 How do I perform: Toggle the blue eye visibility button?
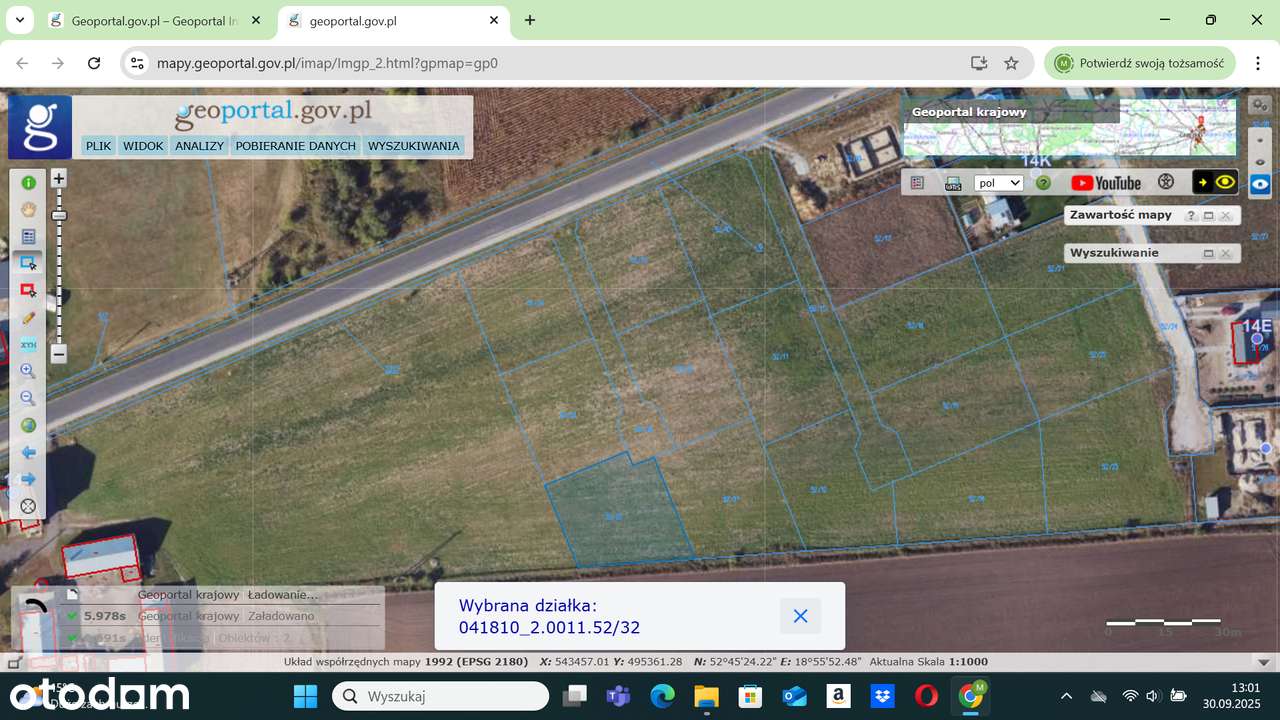(x=1260, y=184)
